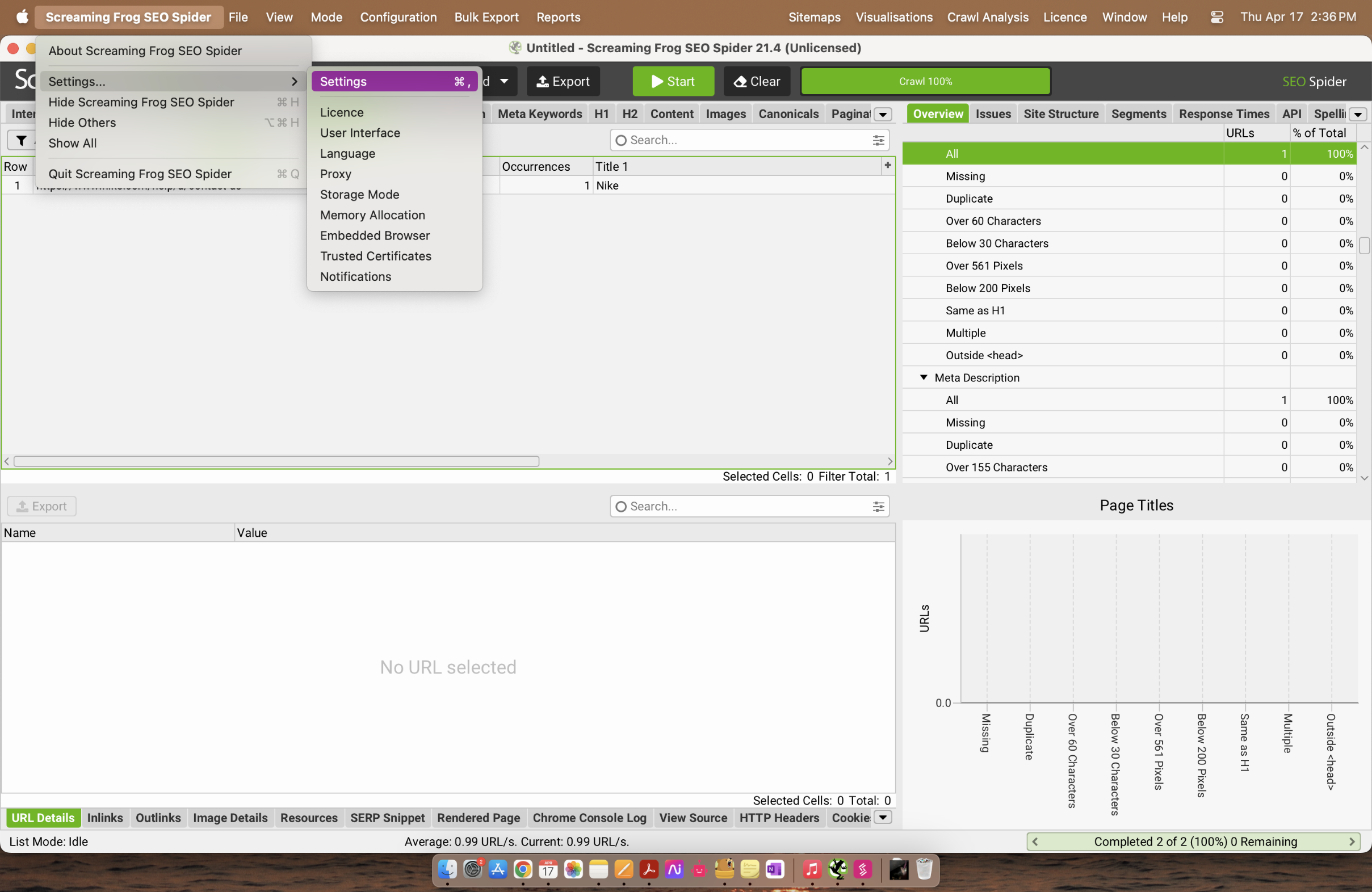Open the App Store from the dock
The height and width of the screenshot is (892, 1372).
497,869
